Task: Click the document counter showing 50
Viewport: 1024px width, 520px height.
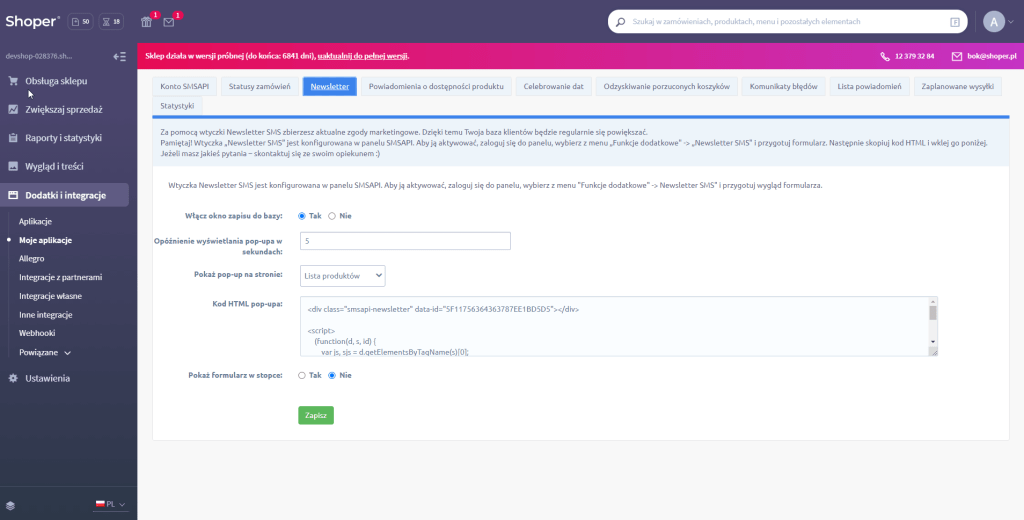Action: (x=80, y=22)
